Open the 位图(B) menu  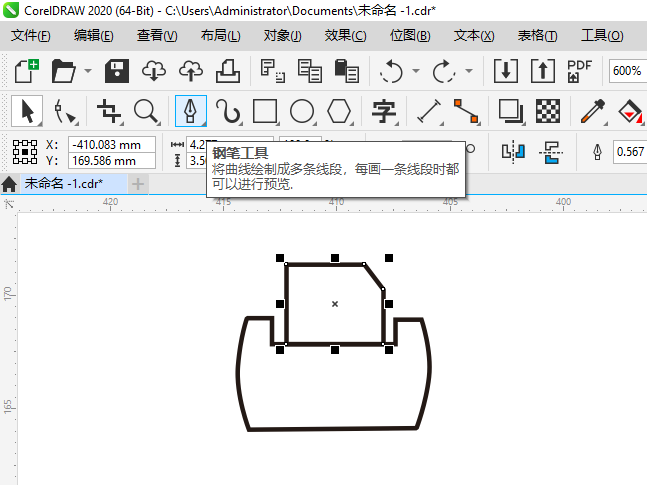point(410,36)
